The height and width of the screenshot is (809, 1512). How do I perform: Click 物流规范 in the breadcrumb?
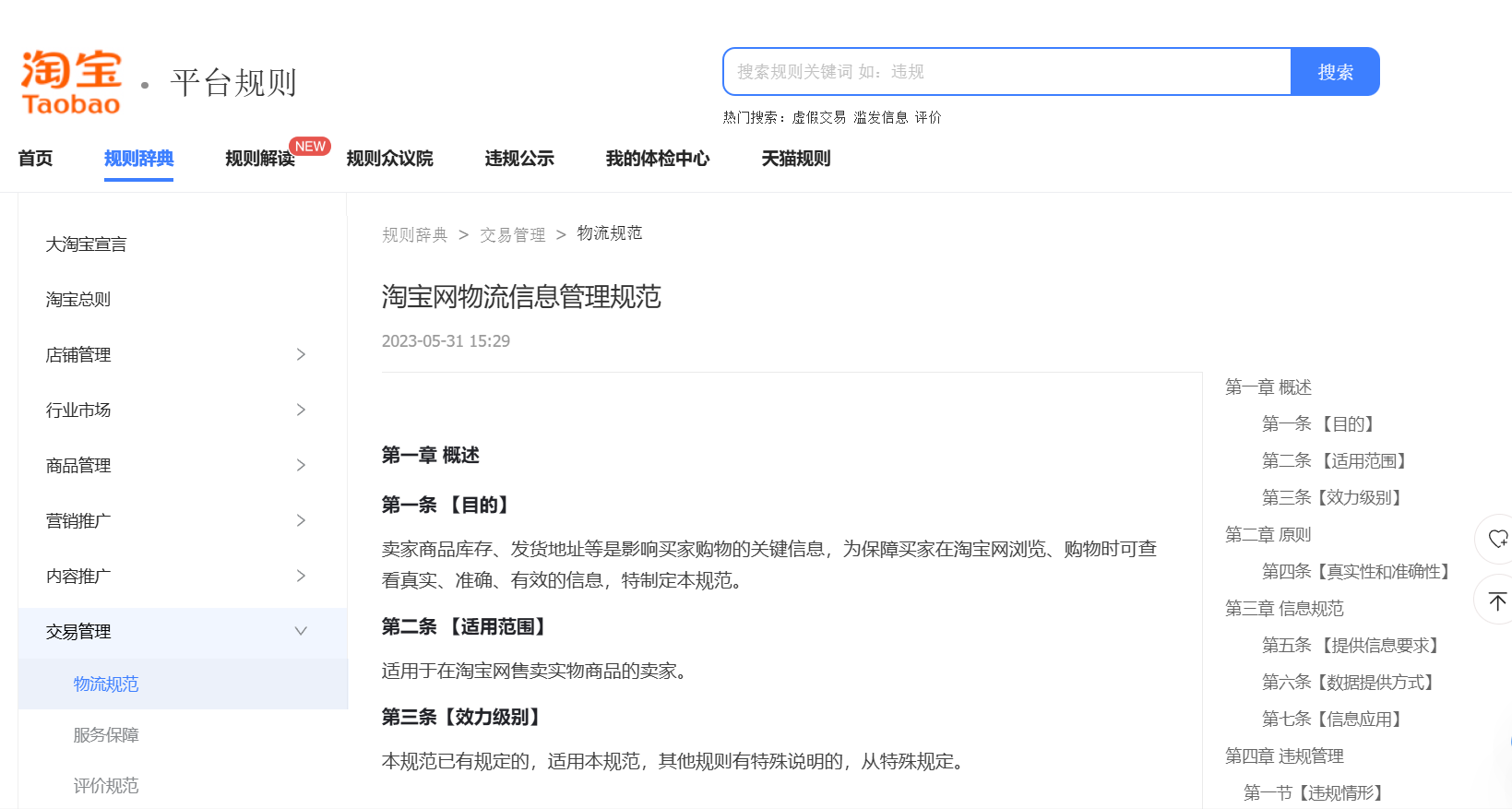(x=610, y=233)
